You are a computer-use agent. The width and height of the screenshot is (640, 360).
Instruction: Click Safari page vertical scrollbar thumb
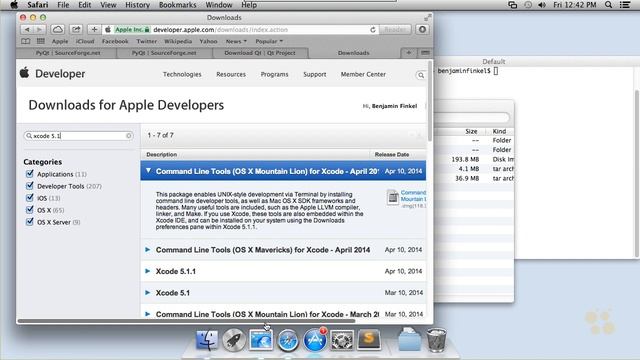[x=429, y=101]
